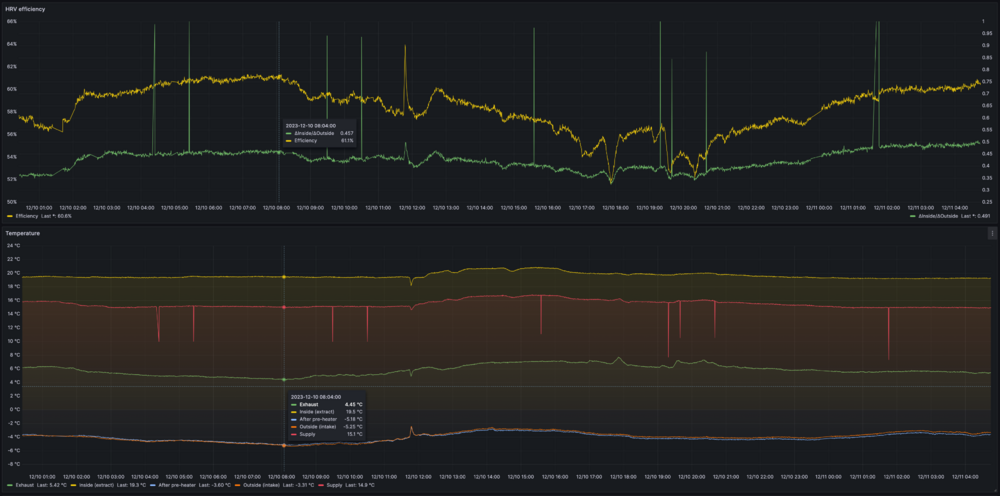Screen dimensions: 1000x496
Task: Open the red Supply legend color swatch
Action: (320, 485)
